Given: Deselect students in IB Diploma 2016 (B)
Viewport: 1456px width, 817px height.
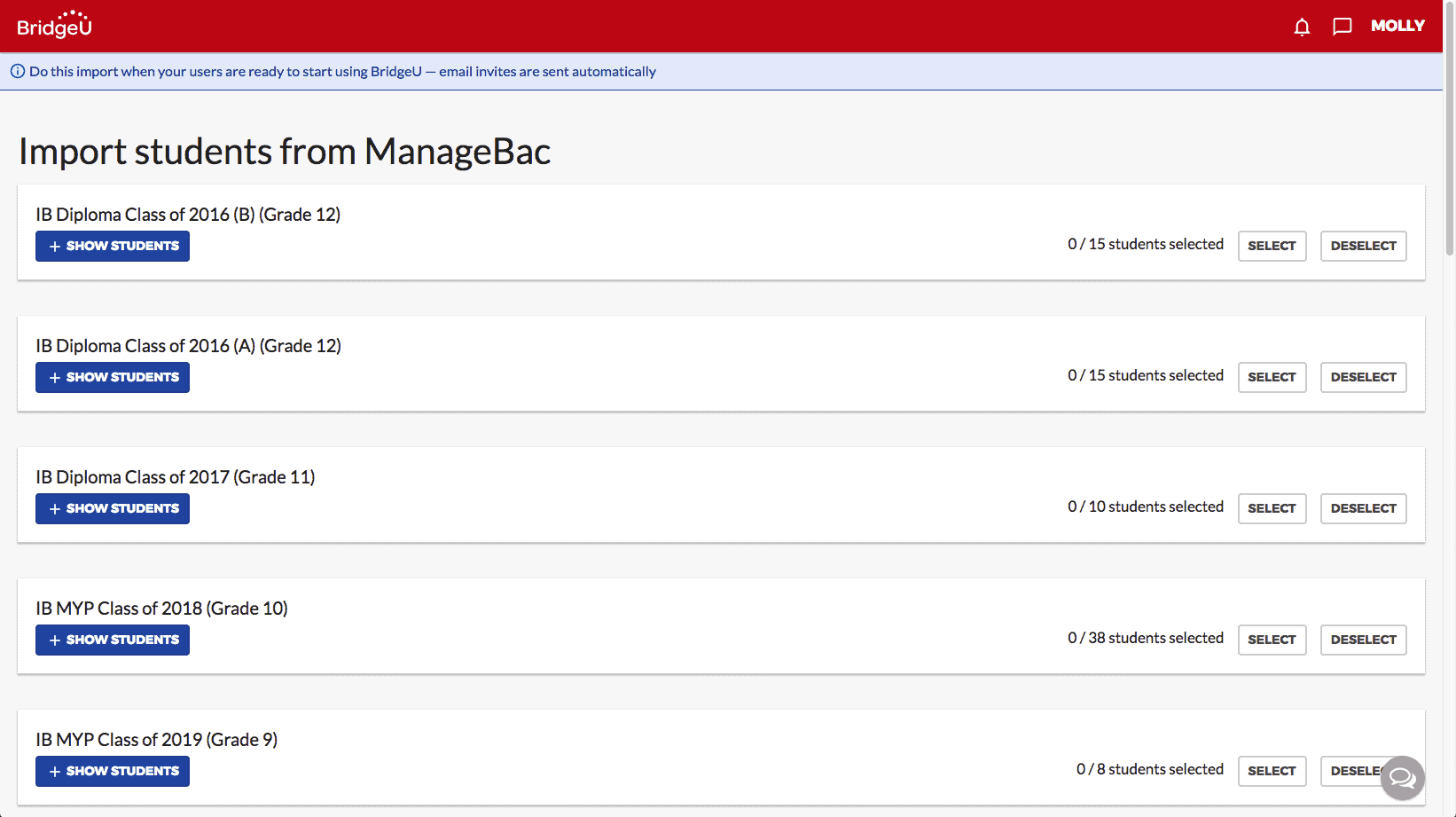Looking at the screenshot, I should click(x=1363, y=246).
